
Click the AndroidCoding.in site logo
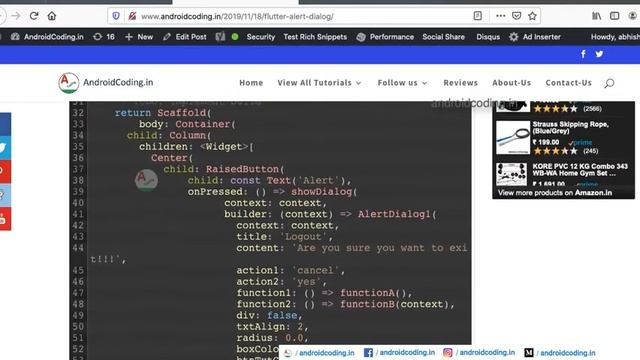click(x=106, y=82)
